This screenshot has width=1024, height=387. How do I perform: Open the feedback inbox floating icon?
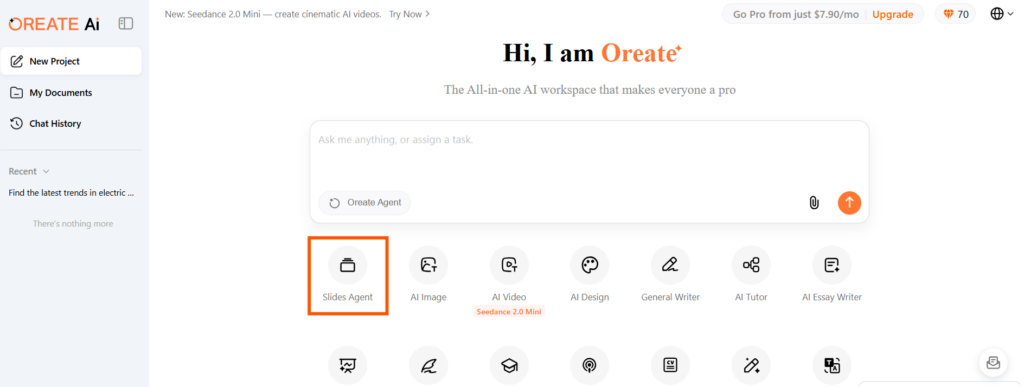point(993,363)
